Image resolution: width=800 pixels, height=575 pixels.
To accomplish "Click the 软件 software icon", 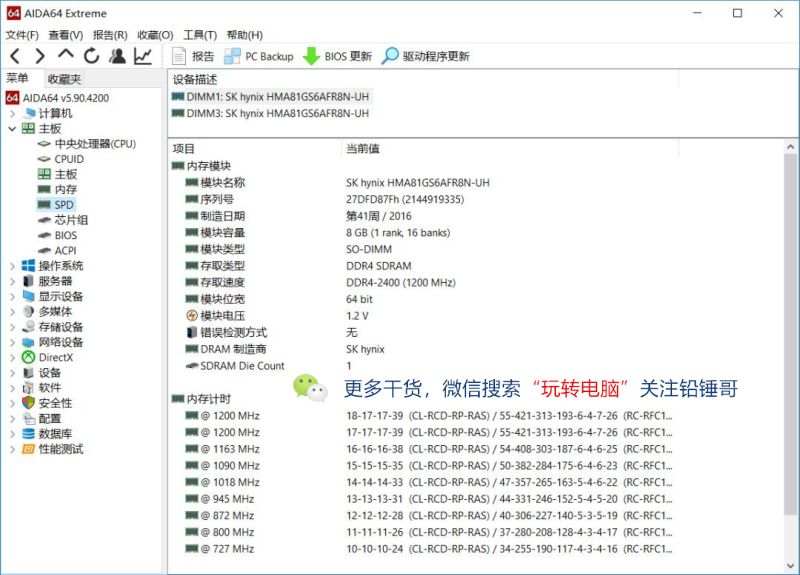I will [29, 388].
